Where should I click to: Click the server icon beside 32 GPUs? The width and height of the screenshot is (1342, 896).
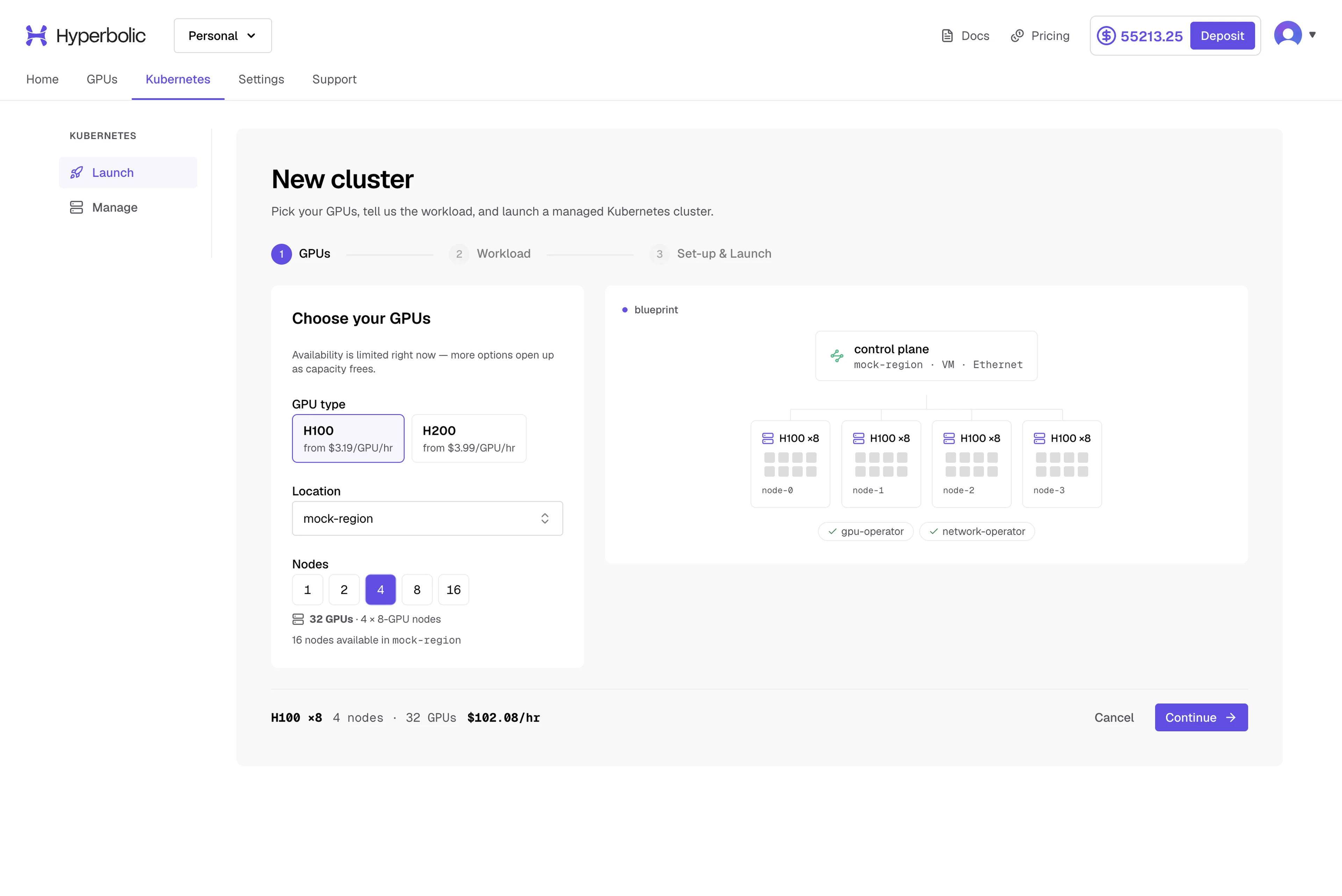298,619
